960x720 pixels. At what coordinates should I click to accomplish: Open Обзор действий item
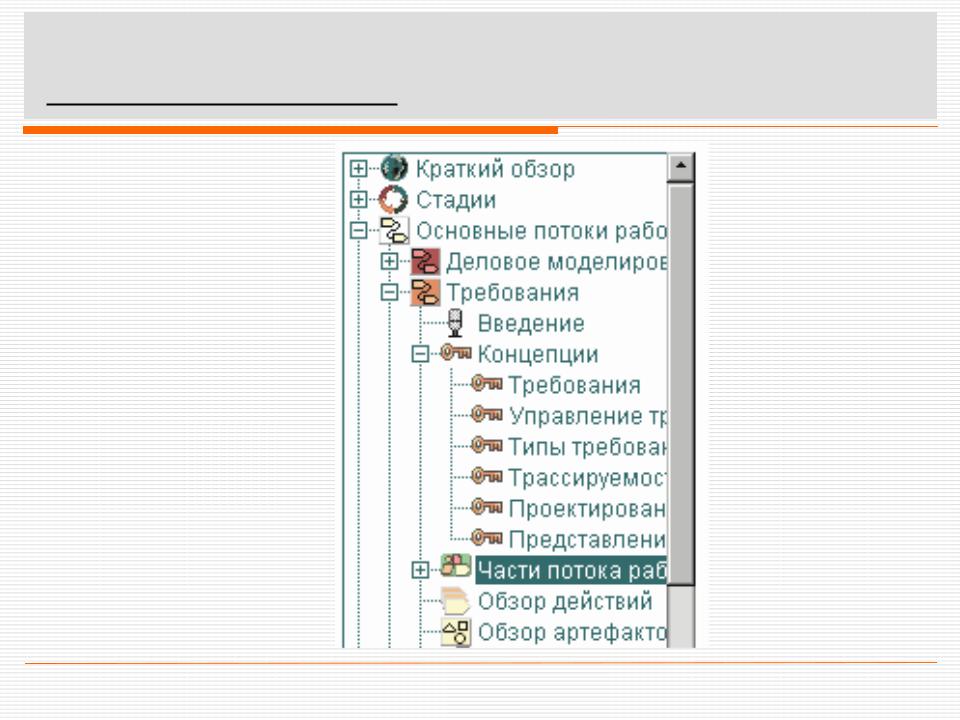[x=565, y=601]
